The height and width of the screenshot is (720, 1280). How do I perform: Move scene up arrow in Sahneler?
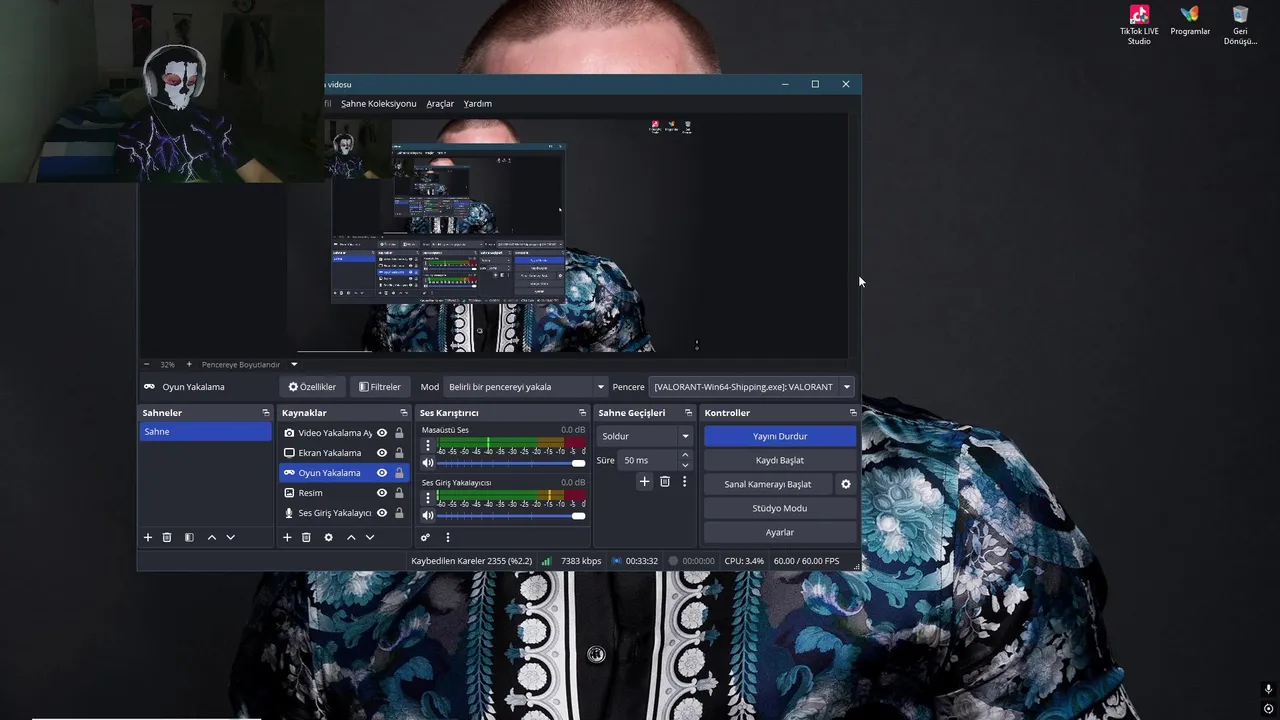pyautogui.click(x=212, y=537)
